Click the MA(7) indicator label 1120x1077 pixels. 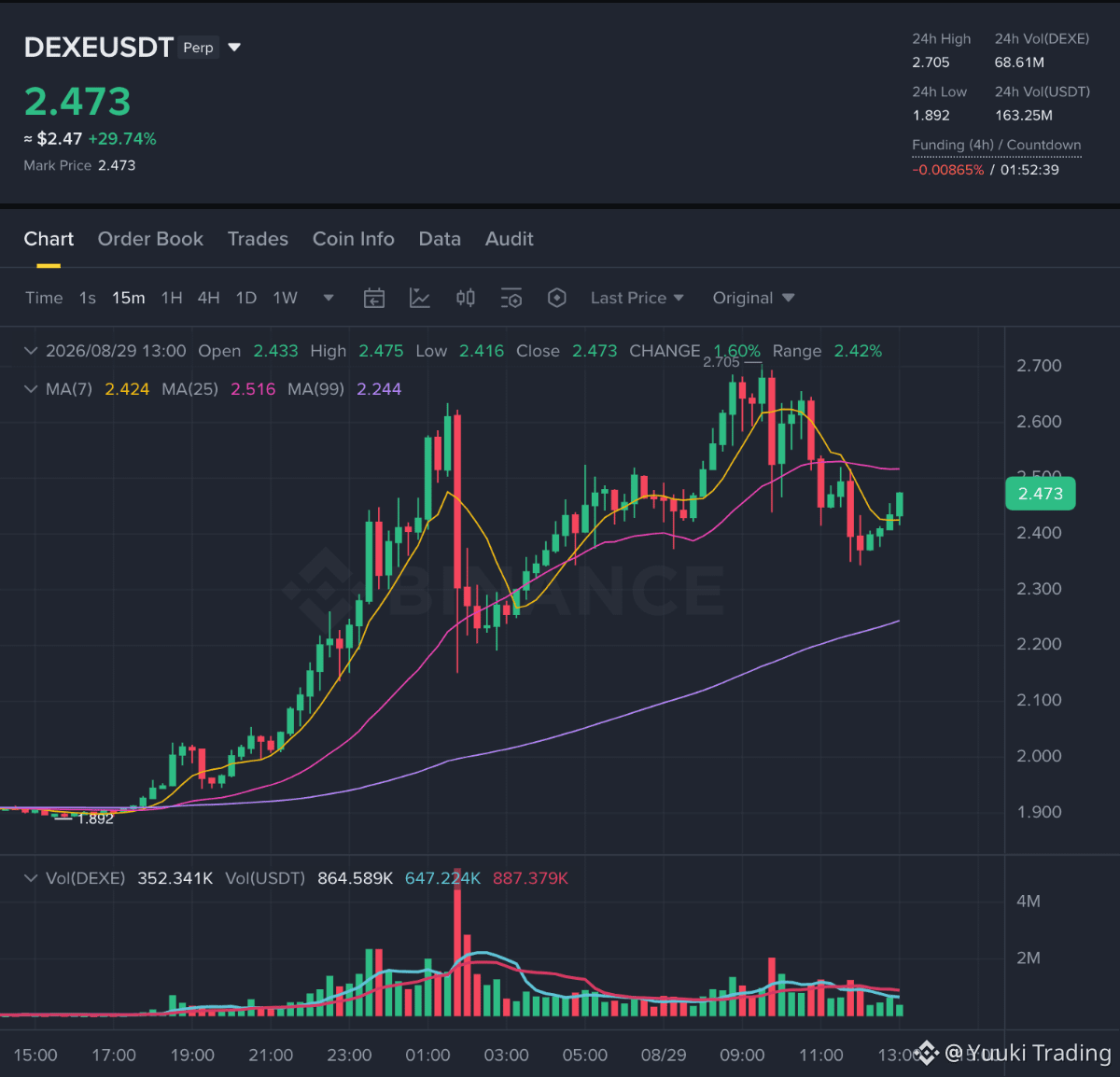tap(69, 389)
